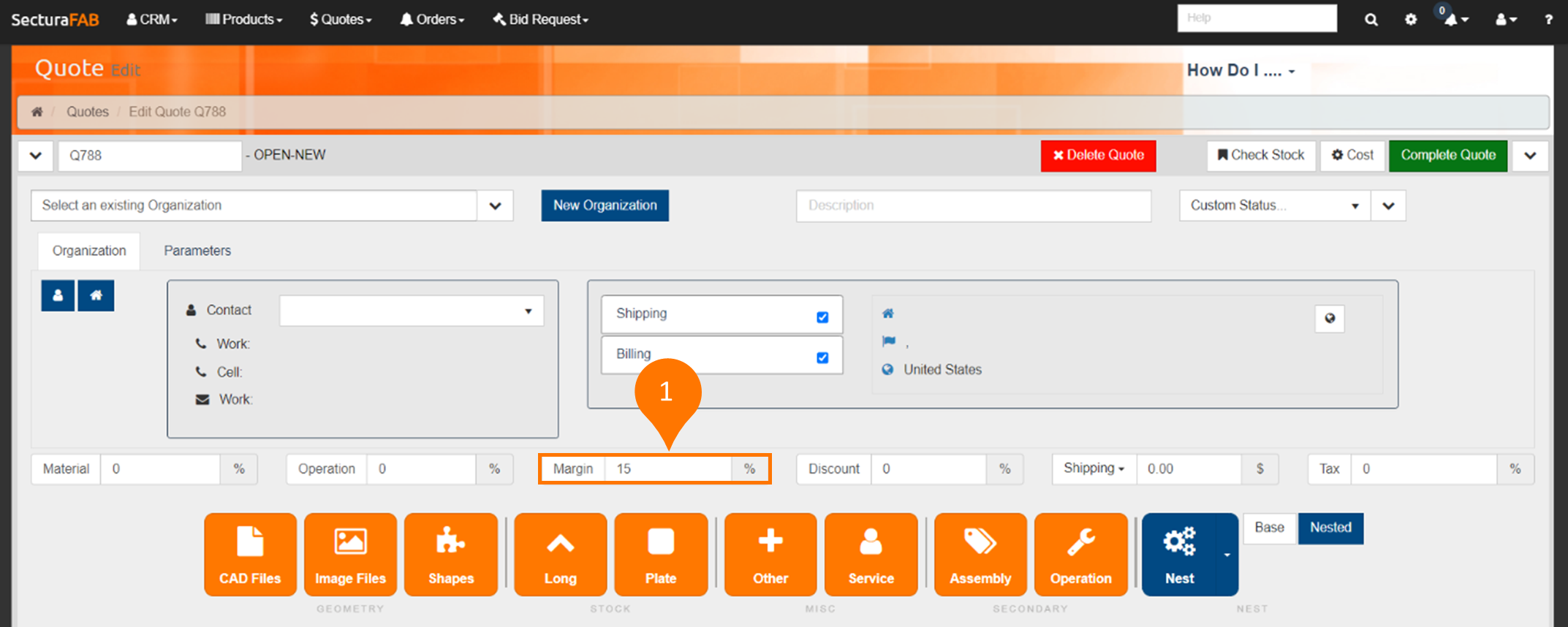This screenshot has width=1568, height=627.
Task: Switch to Base nesting mode
Action: 1269,528
